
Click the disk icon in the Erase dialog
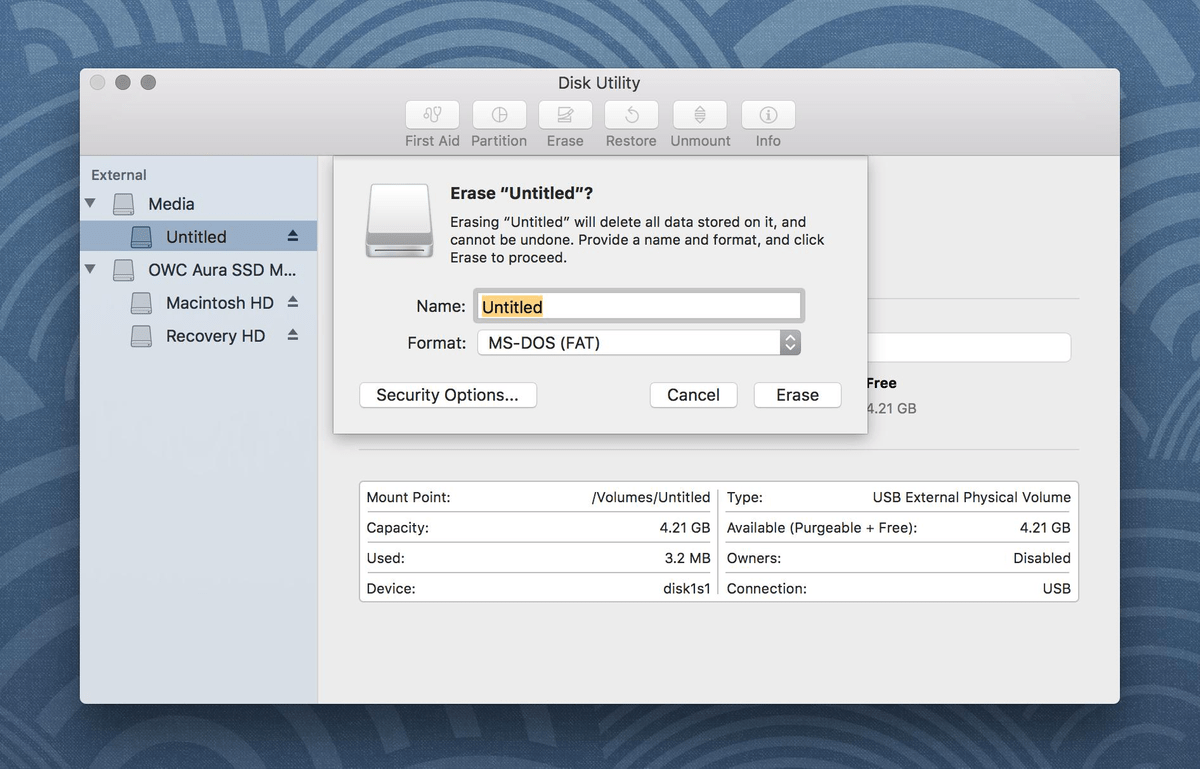click(x=399, y=222)
